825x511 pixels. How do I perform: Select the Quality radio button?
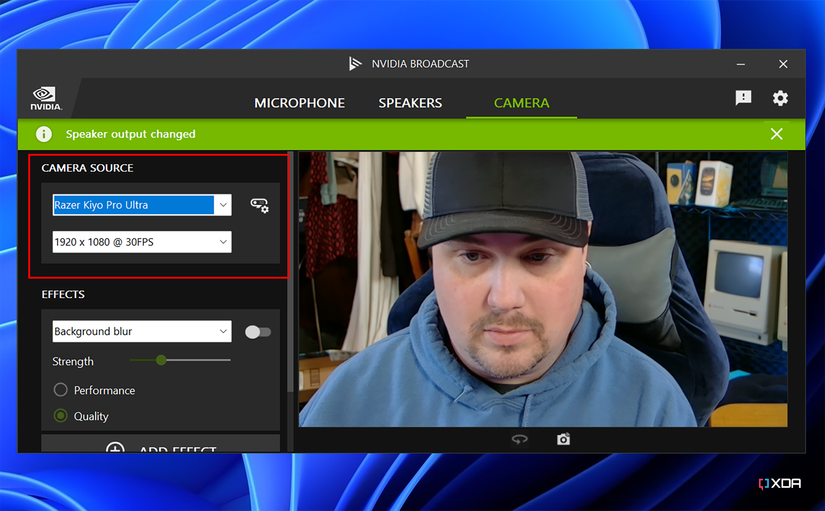pyautogui.click(x=61, y=416)
